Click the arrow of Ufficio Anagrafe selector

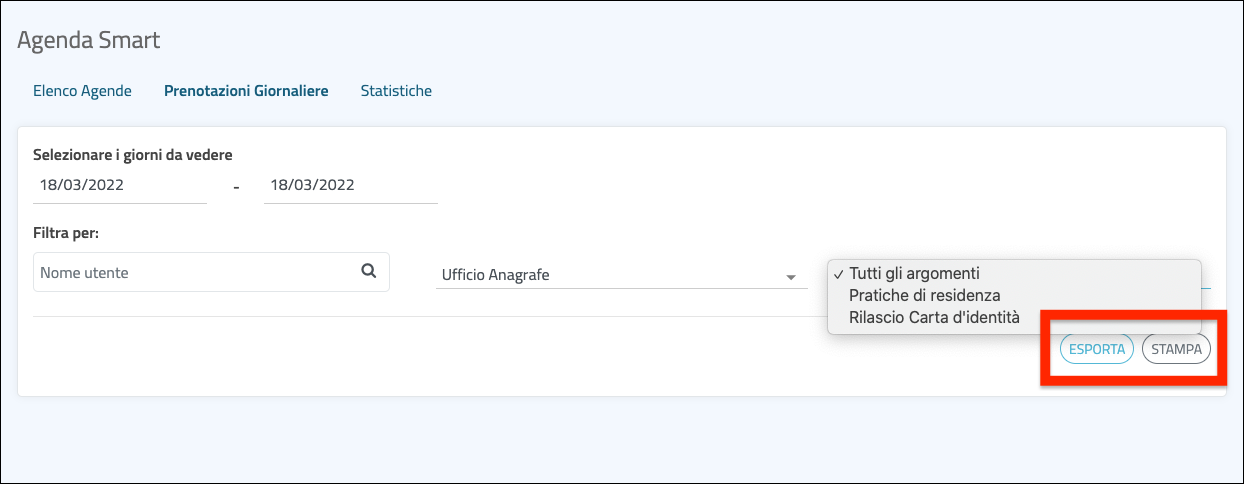point(790,276)
